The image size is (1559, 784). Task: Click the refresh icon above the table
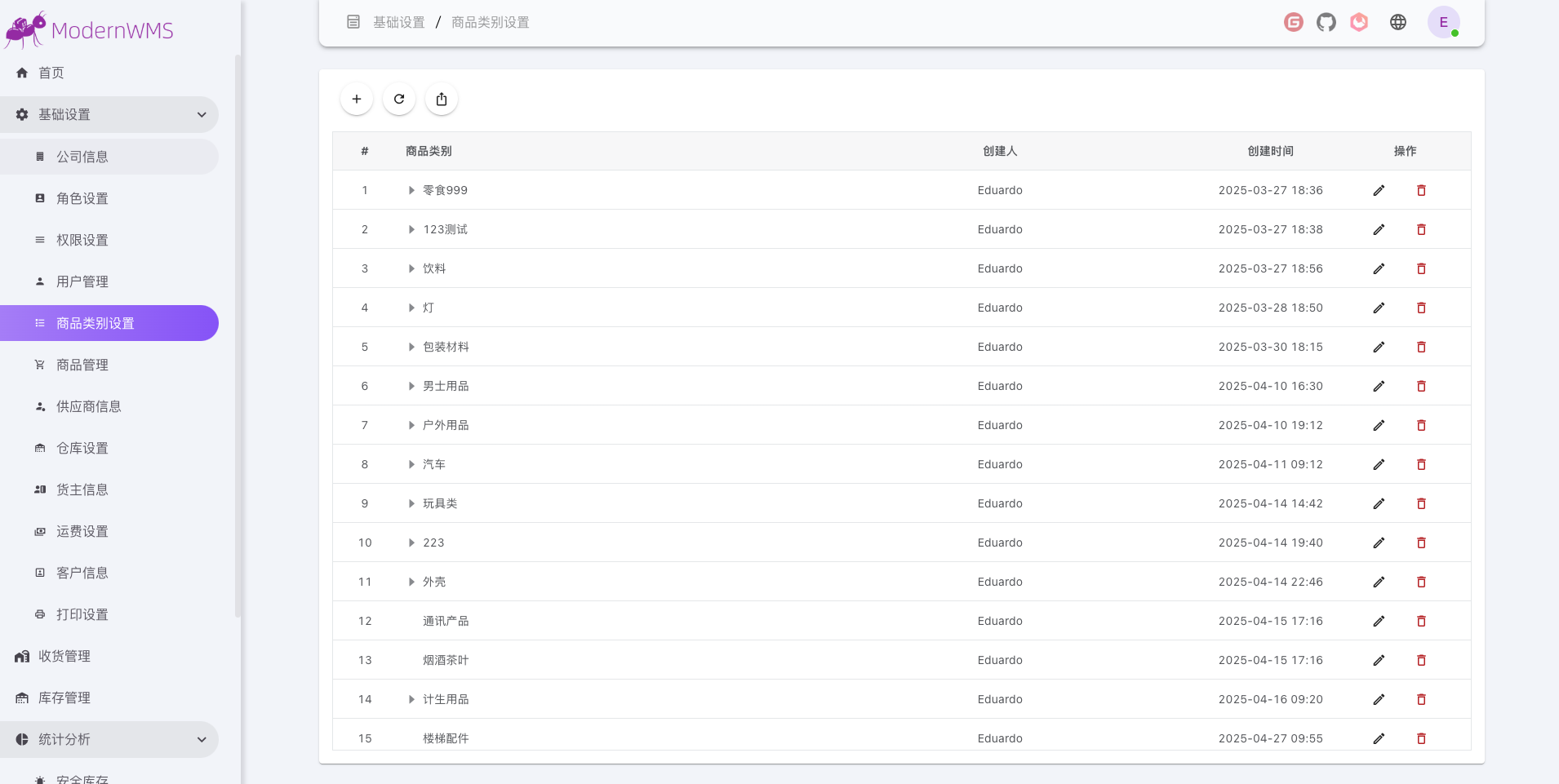pos(399,99)
